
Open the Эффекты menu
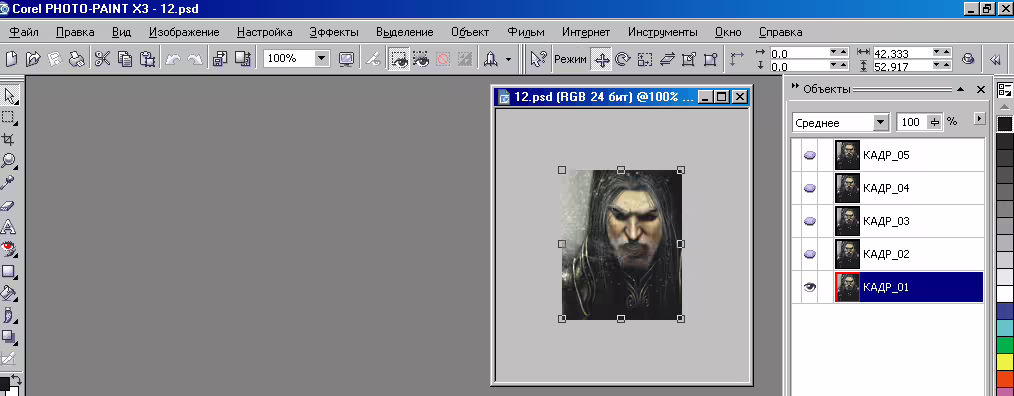coord(334,32)
